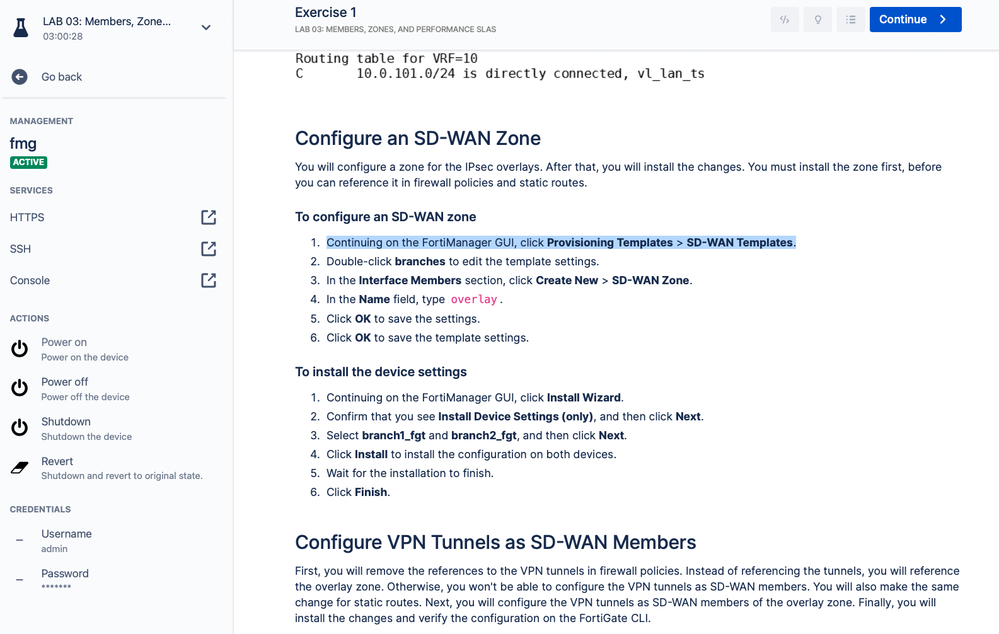Open HTTPS service external link icon
Viewport: 999px width, 634px height.
(208, 217)
